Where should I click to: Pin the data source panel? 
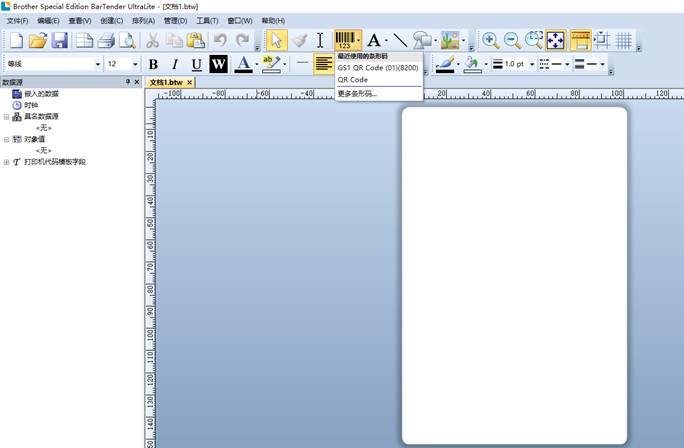coord(128,82)
